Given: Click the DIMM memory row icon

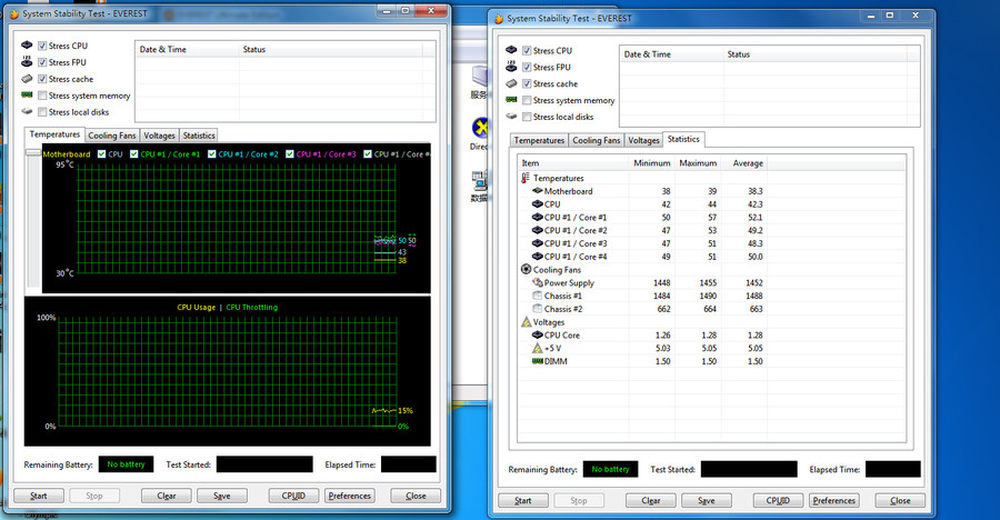Looking at the screenshot, I should click(x=537, y=361).
